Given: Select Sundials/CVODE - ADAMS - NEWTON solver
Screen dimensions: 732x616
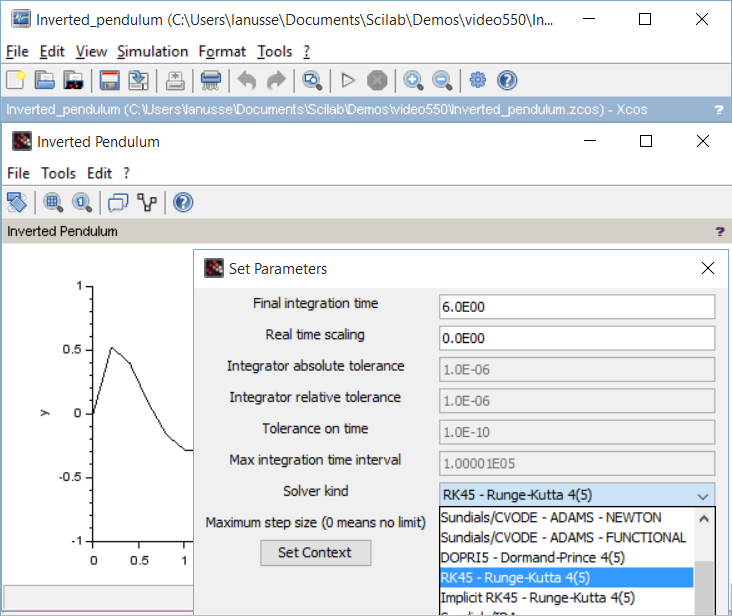Looking at the screenshot, I should 566,518.
